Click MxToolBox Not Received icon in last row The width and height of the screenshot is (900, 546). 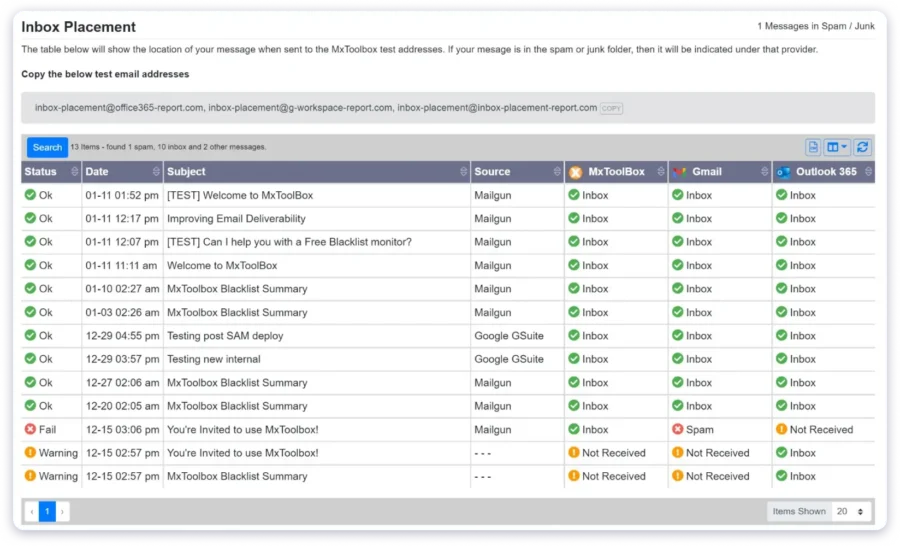pyautogui.click(x=574, y=476)
